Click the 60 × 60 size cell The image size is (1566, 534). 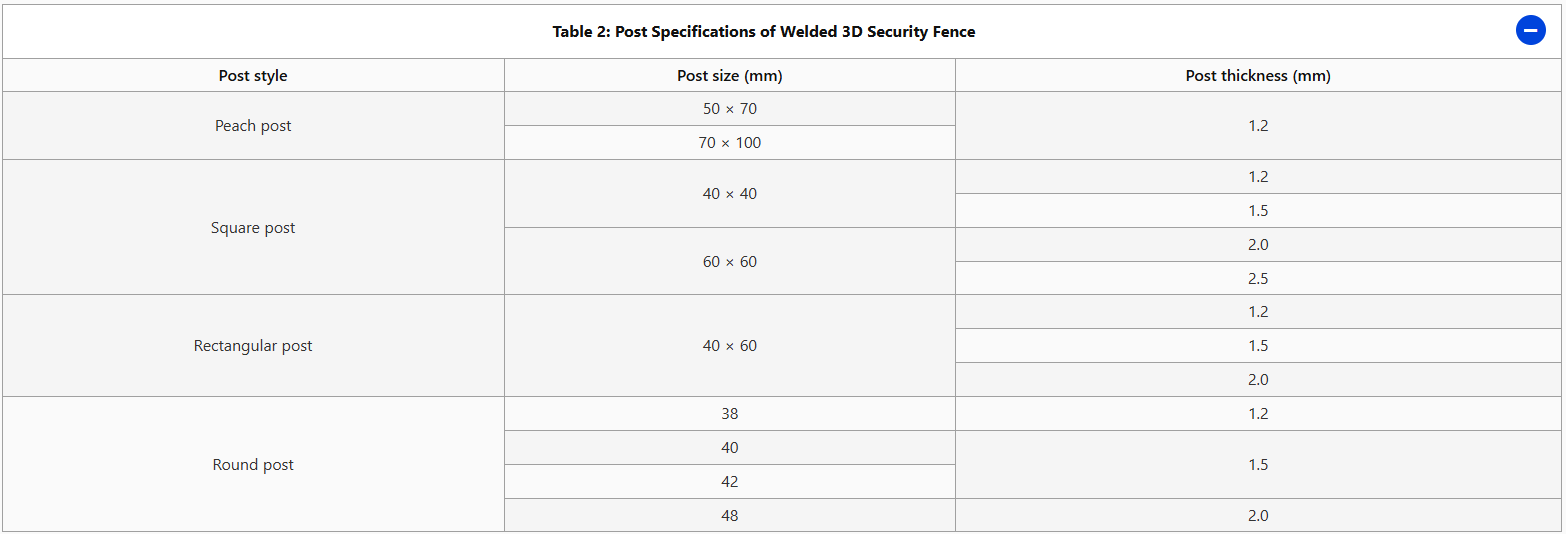tap(729, 262)
